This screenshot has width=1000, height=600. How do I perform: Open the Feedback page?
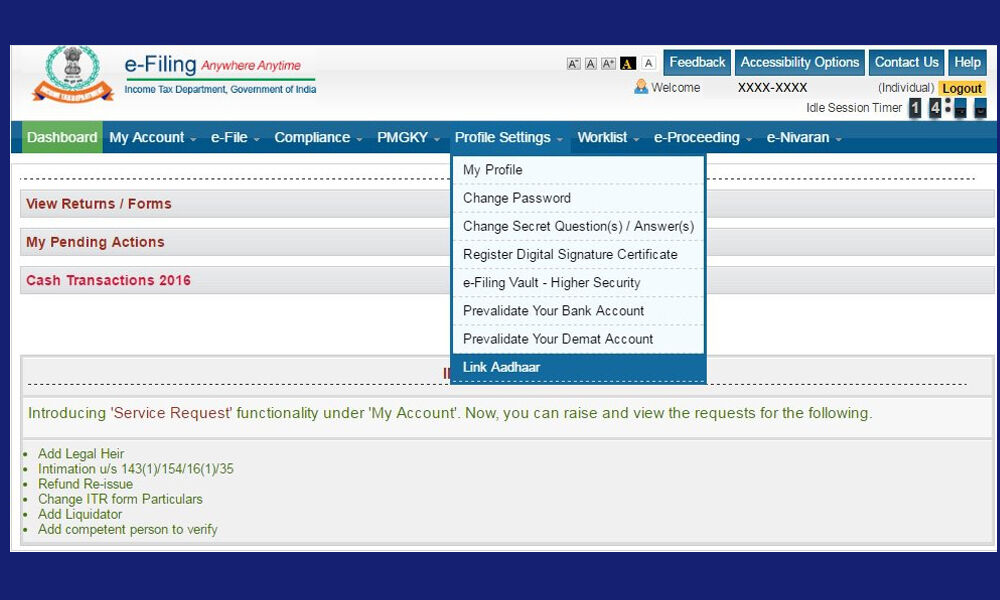tap(697, 62)
